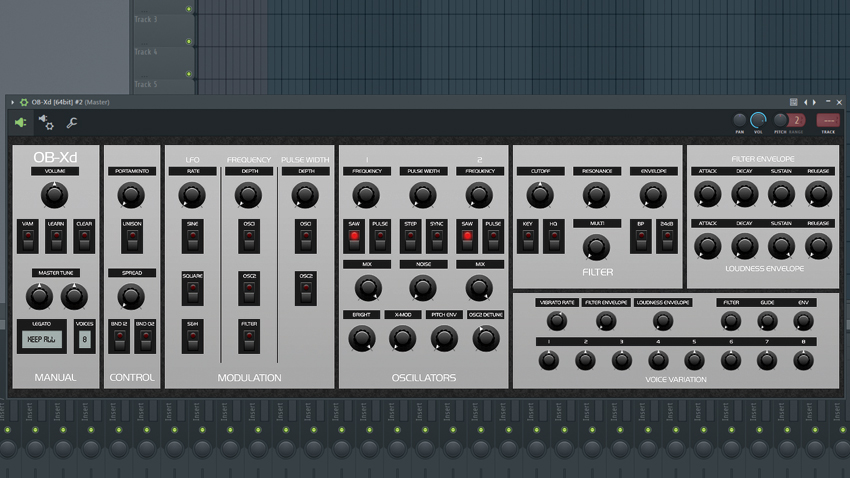This screenshot has height=478, width=850.
Task: Expand the plugin window menu arrow
Action: (12, 102)
